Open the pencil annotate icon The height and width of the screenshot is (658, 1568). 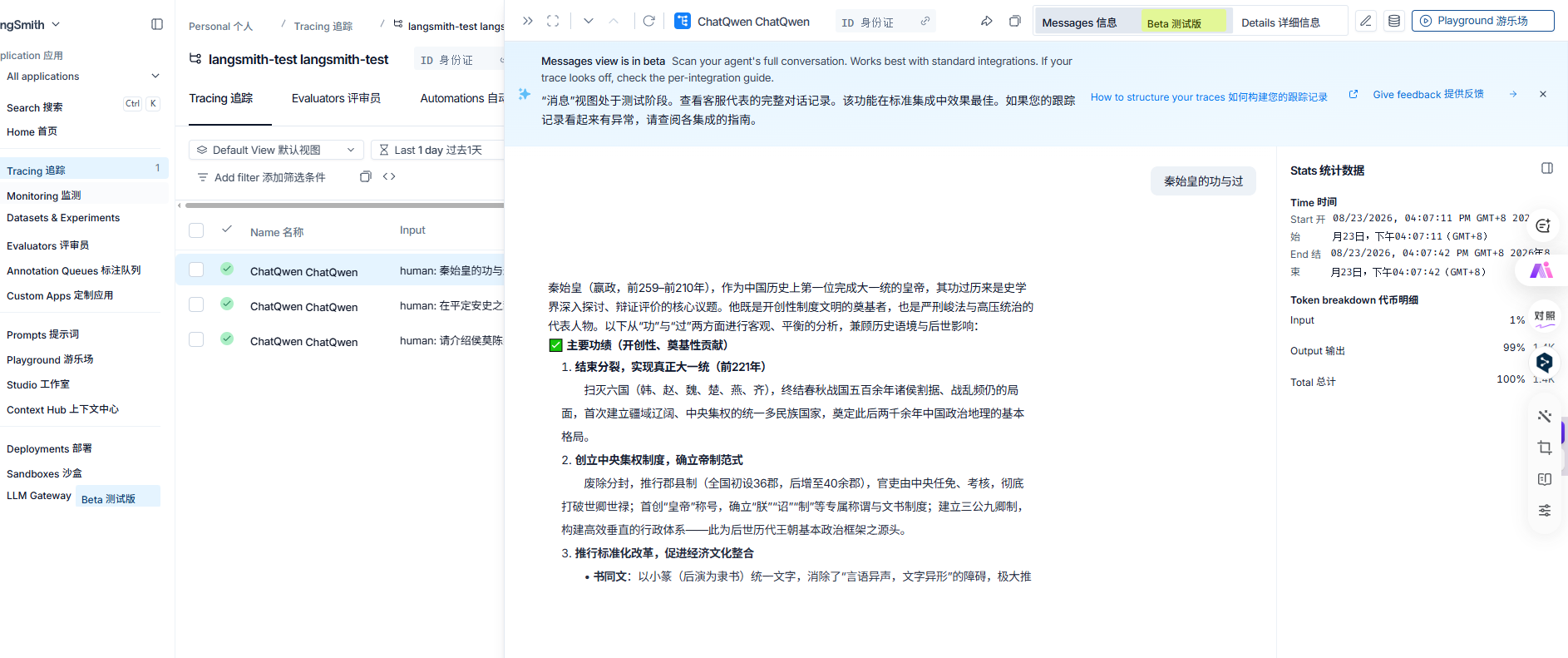(x=1366, y=21)
